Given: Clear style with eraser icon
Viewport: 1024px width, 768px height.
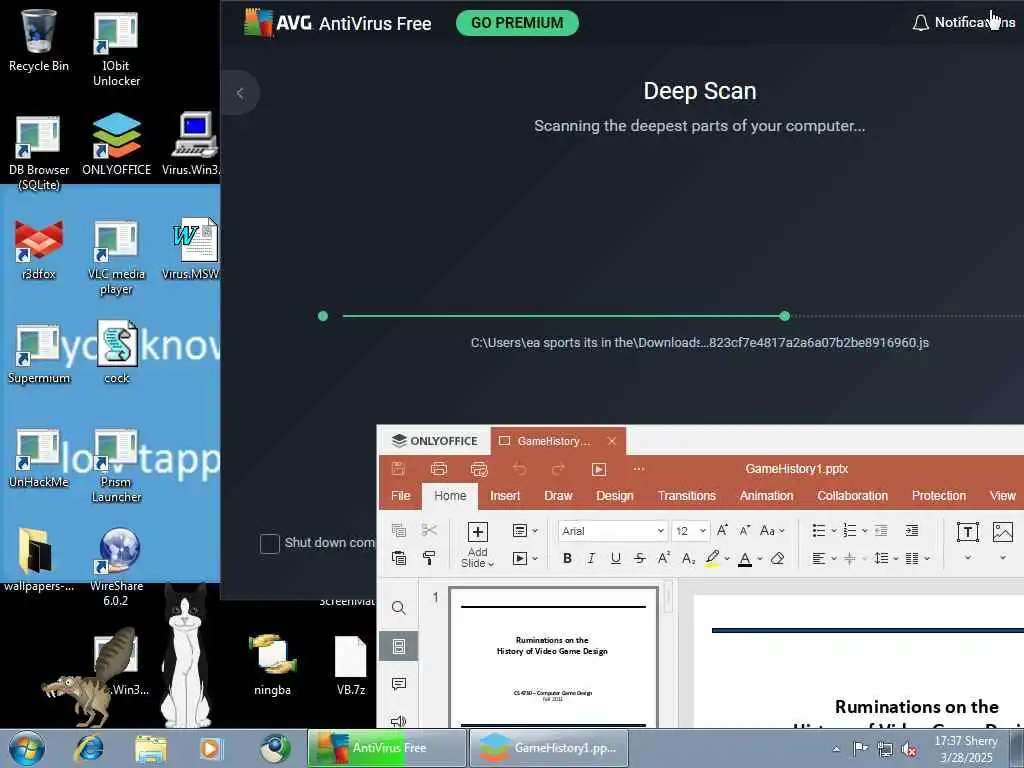Looking at the screenshot, I should [777, 558].
